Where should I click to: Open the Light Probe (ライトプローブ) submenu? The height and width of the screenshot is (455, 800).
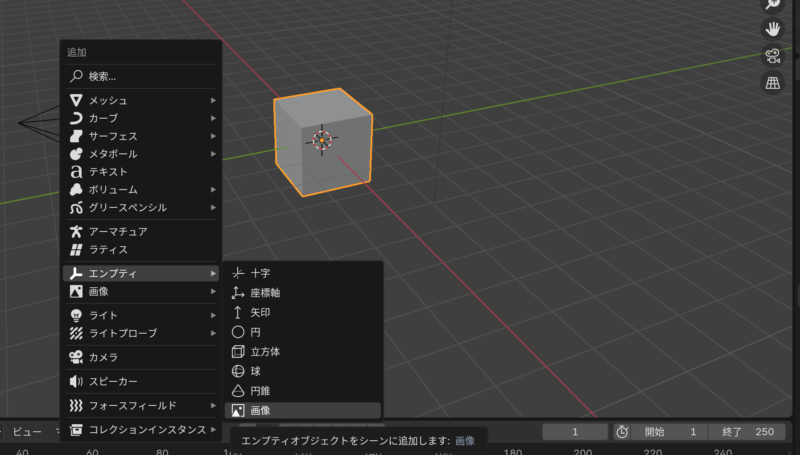pyautogui.click(x=141, y=333)
